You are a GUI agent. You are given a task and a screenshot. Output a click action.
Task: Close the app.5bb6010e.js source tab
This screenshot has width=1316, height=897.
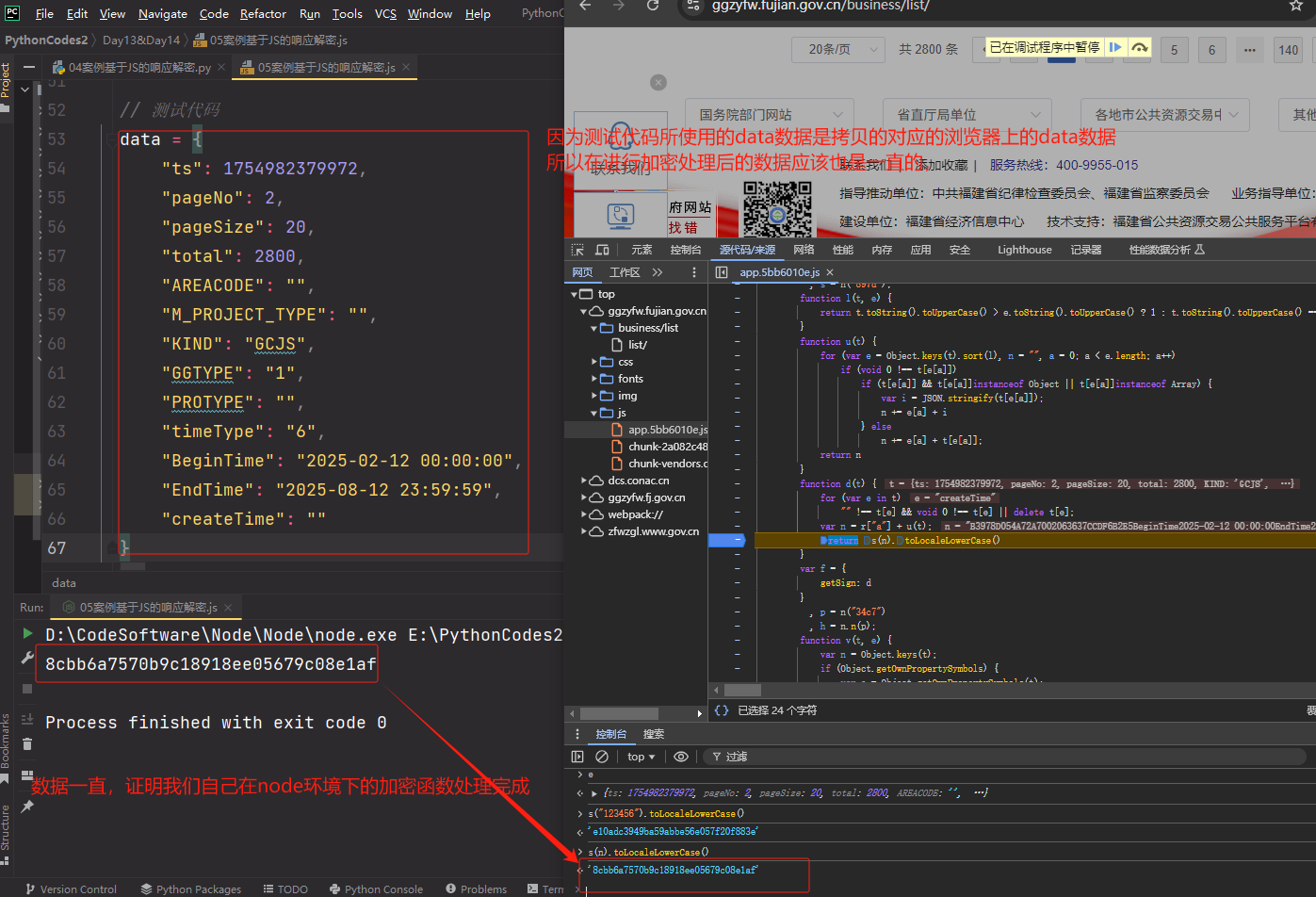pos(830,272)
